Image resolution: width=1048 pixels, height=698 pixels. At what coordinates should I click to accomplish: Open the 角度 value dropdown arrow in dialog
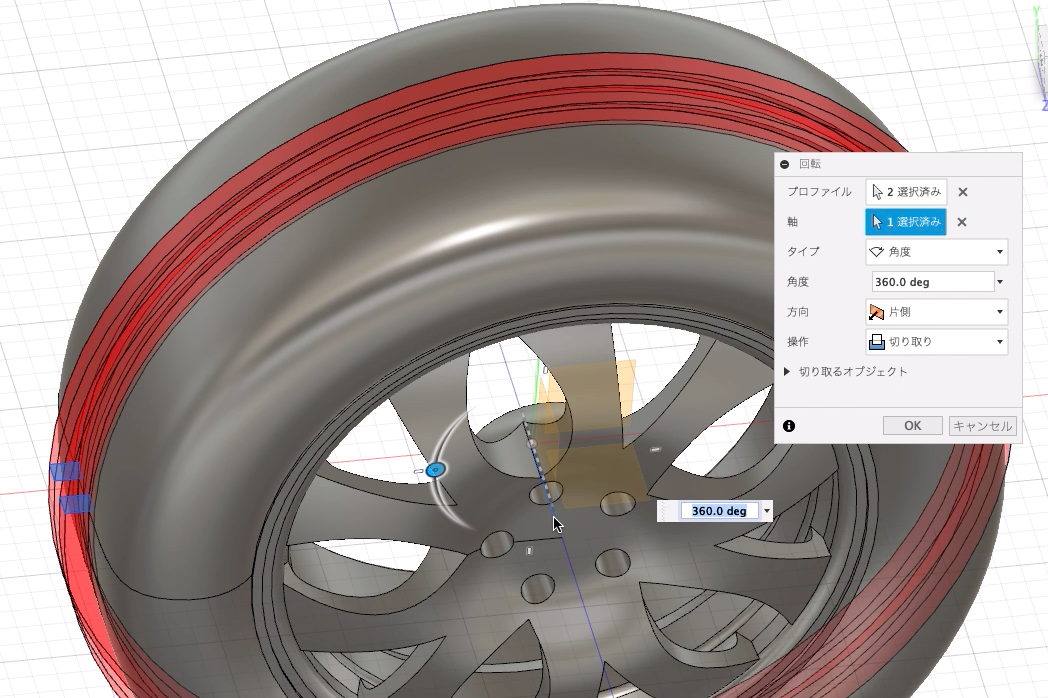(x=1001, y=282)
